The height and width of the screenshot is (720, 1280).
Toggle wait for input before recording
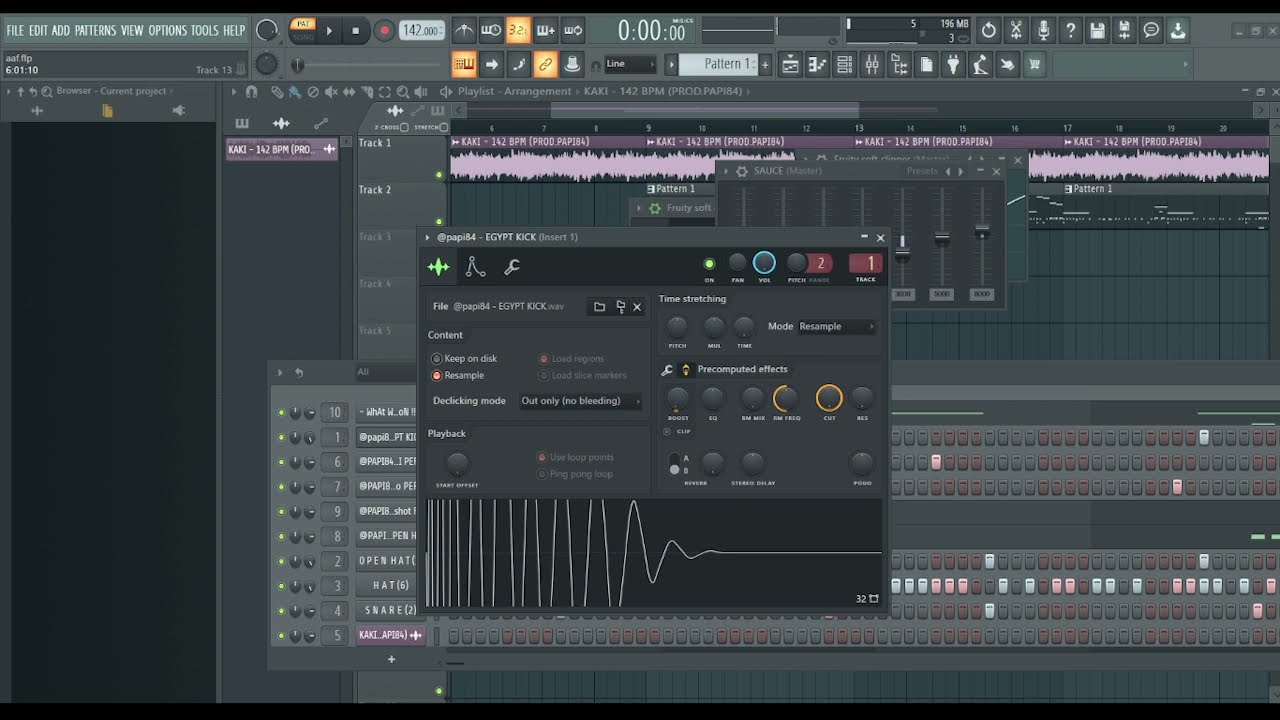point(491,31)
